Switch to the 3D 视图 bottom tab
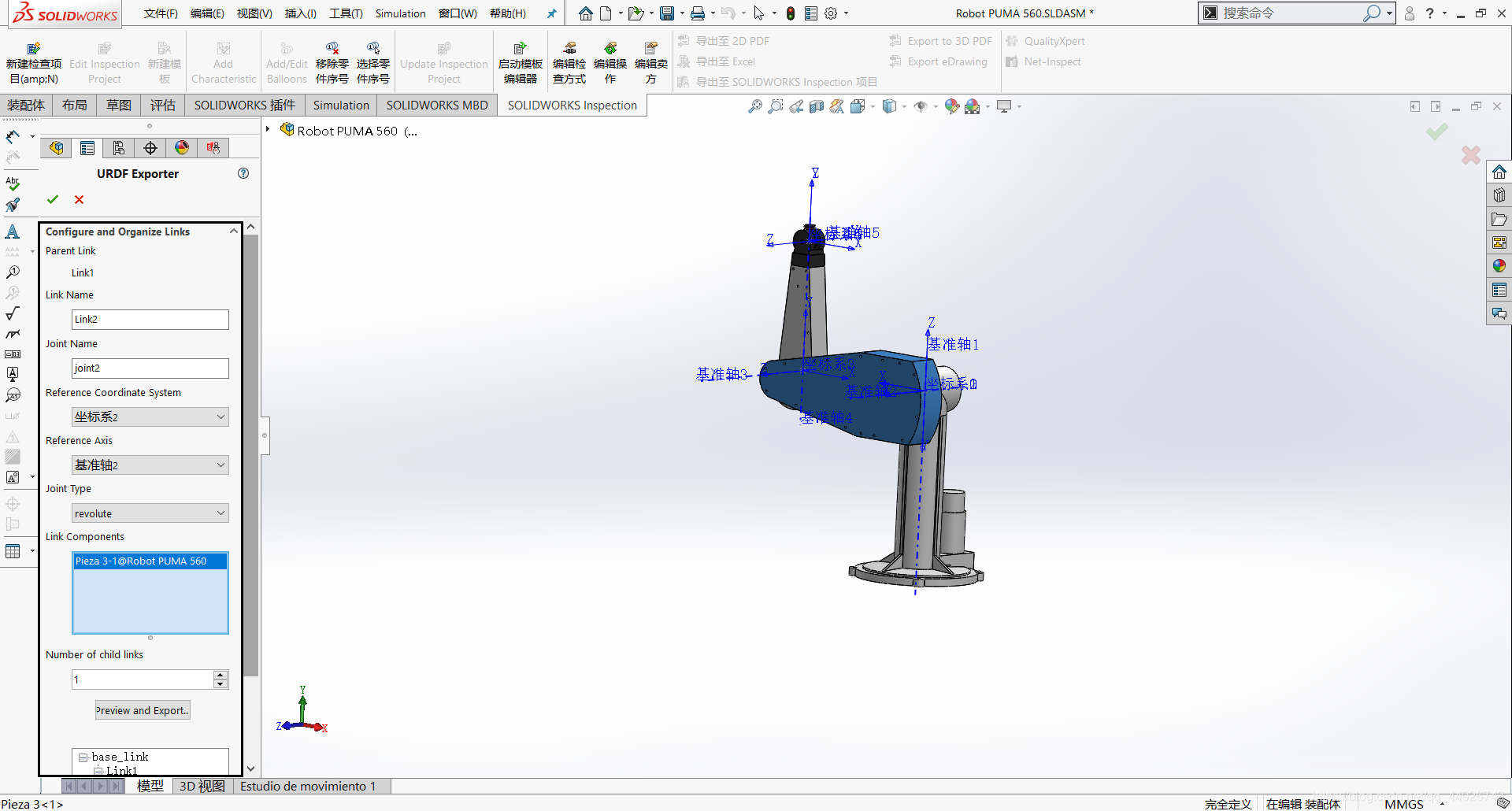The image size is (1512, 811). [x=202, y=786]
